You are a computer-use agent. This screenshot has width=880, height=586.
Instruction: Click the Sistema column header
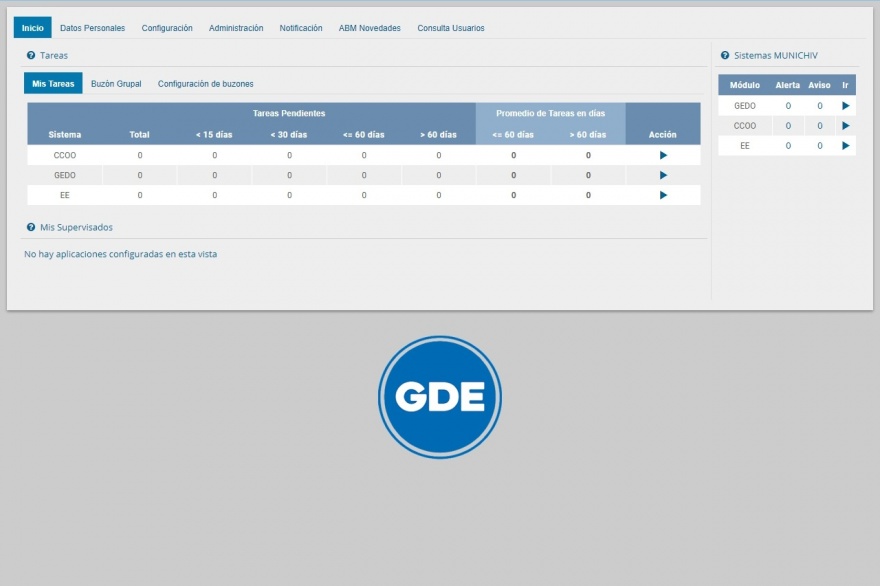pos(65,135)
